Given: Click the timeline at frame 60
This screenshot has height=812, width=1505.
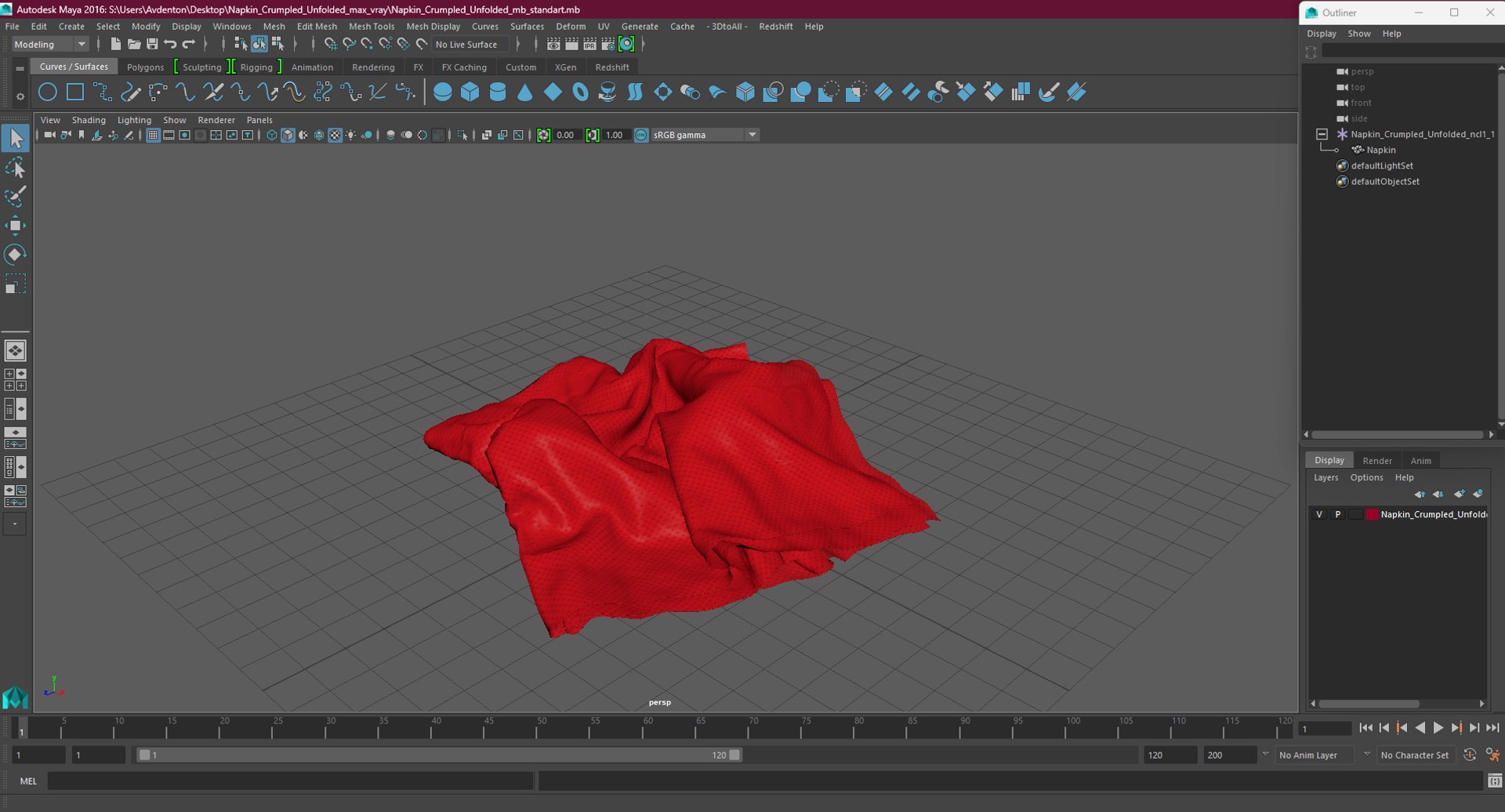Looking at the screenshot, I should 647,728.
